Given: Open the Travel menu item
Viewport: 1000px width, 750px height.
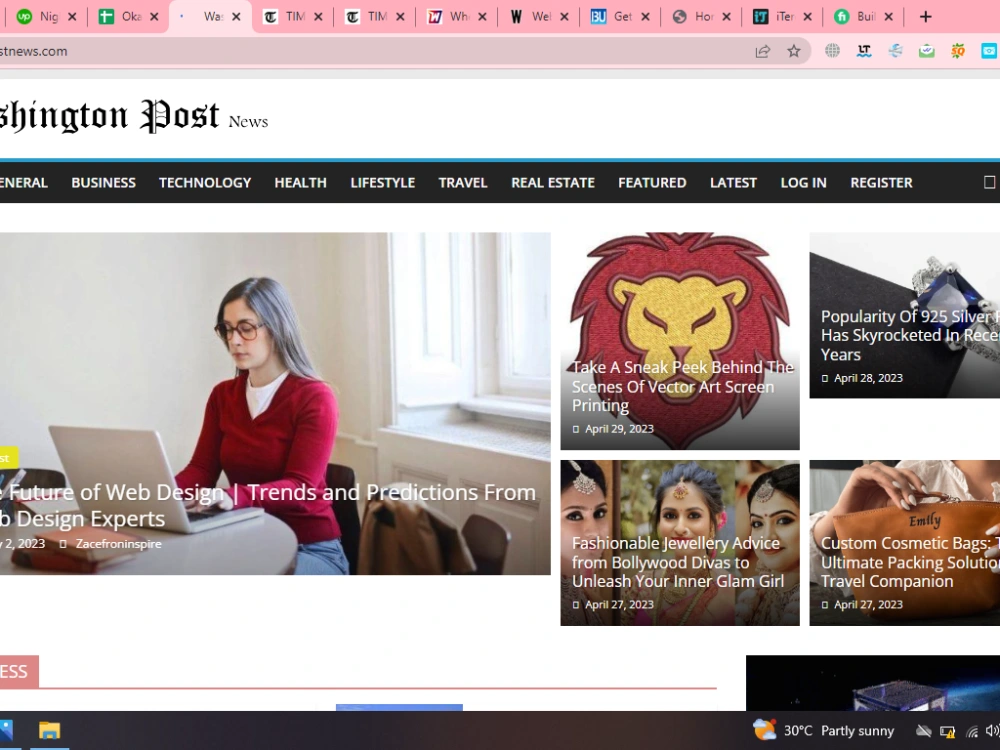Looking at the screenshot, I should click(463, 182).
